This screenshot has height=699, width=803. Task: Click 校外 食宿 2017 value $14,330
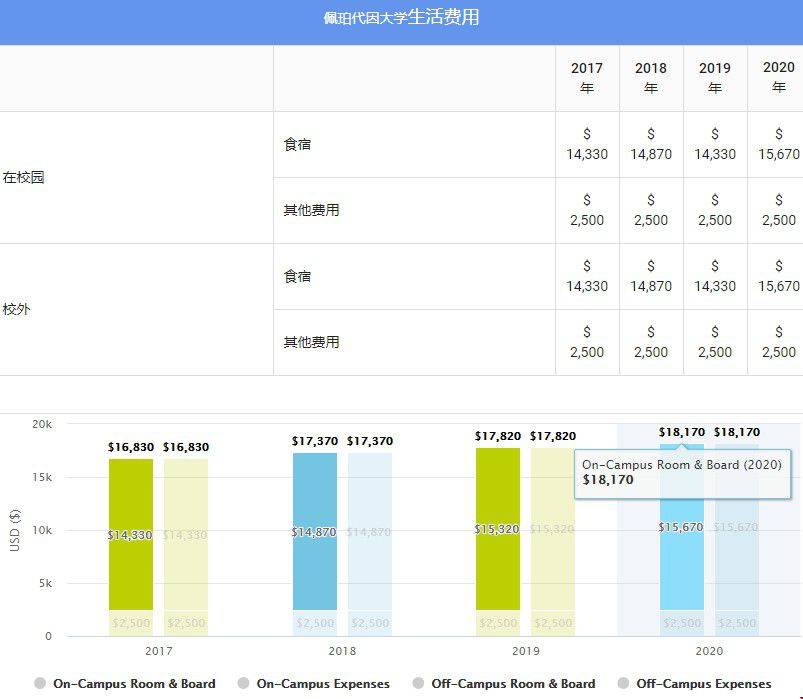587,276
